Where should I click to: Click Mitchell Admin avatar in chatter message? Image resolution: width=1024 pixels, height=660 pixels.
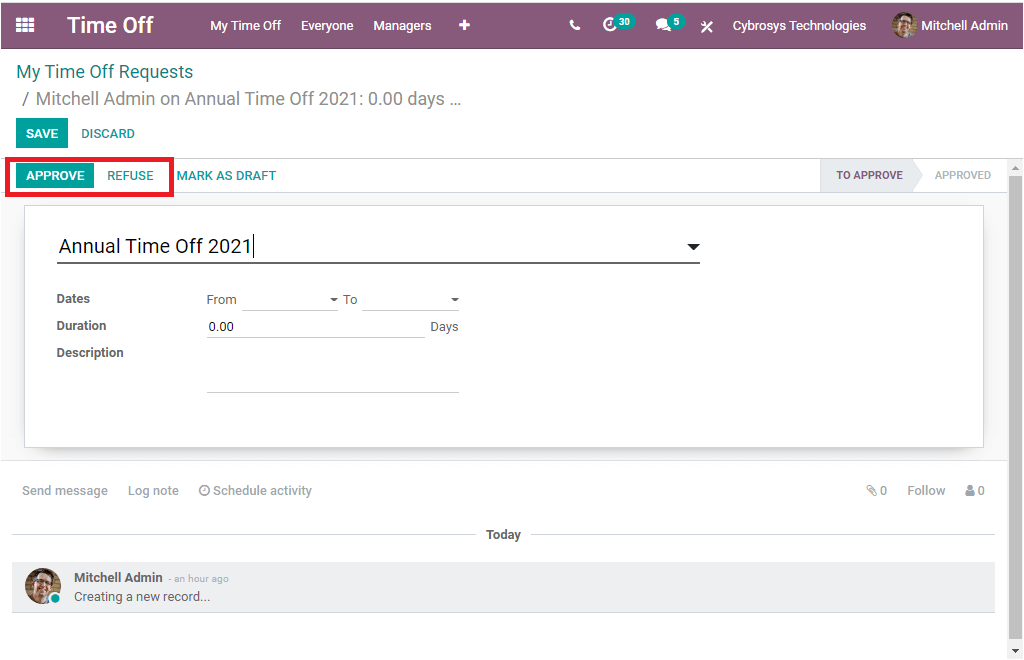pyautogui.click(x=43, y=586)
